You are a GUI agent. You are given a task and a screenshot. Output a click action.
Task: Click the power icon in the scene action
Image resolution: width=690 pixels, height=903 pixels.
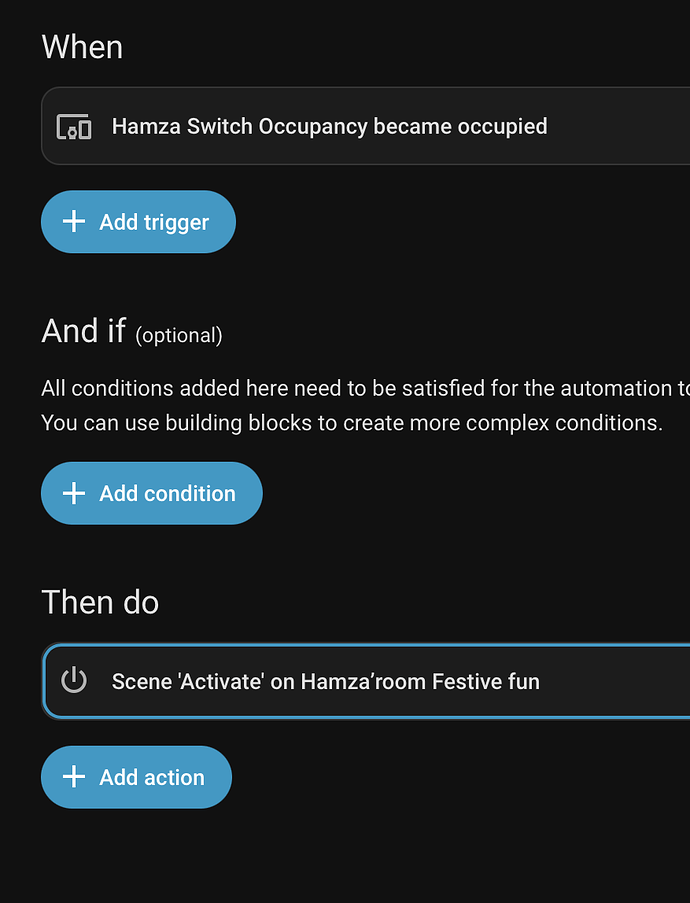(x=74, y=681)
